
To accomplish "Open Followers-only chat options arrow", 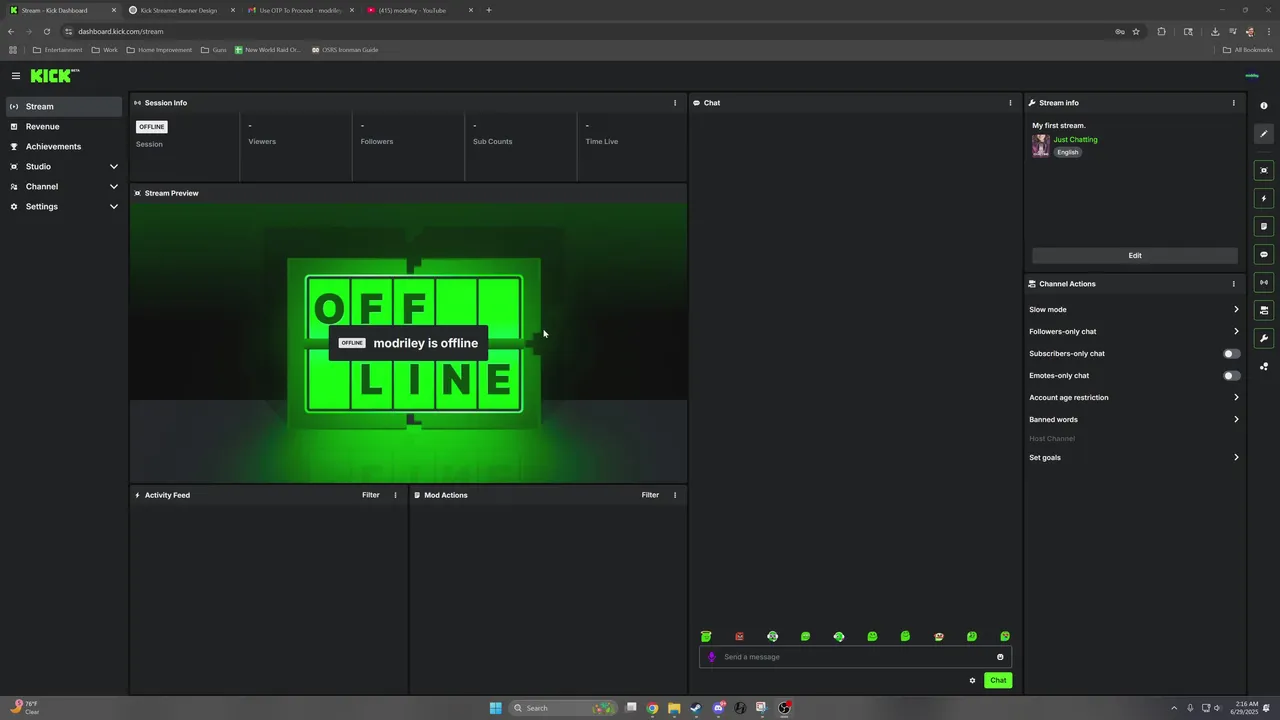I will [x=1236, y=332].
